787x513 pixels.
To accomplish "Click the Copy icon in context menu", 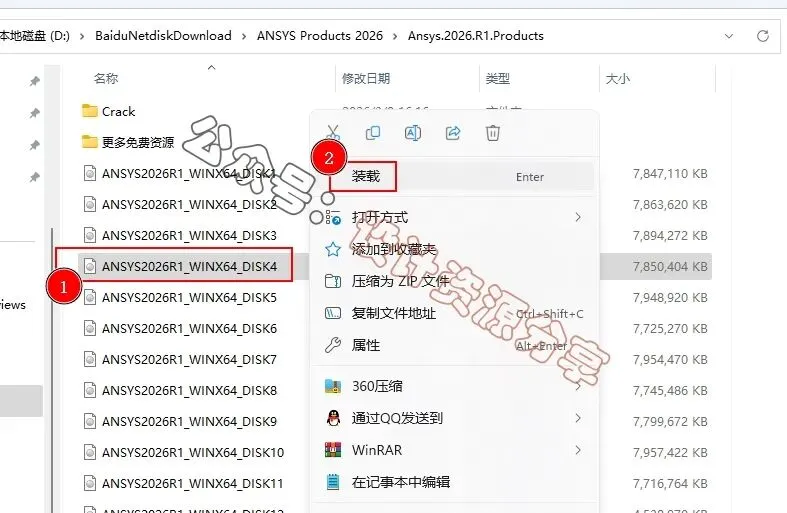I will click(x=373, y=133).
